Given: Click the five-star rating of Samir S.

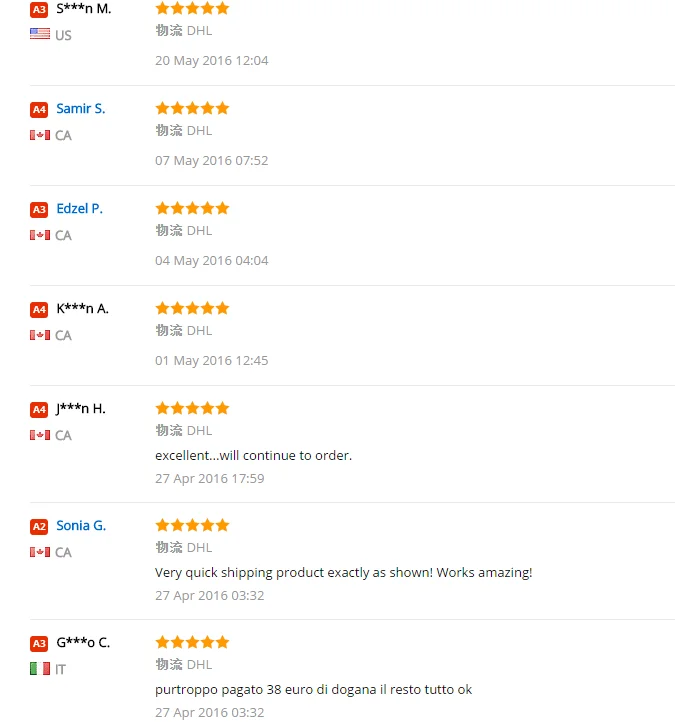Looking at the screenshot, I should pyautogui.click(x=192, y=108).
